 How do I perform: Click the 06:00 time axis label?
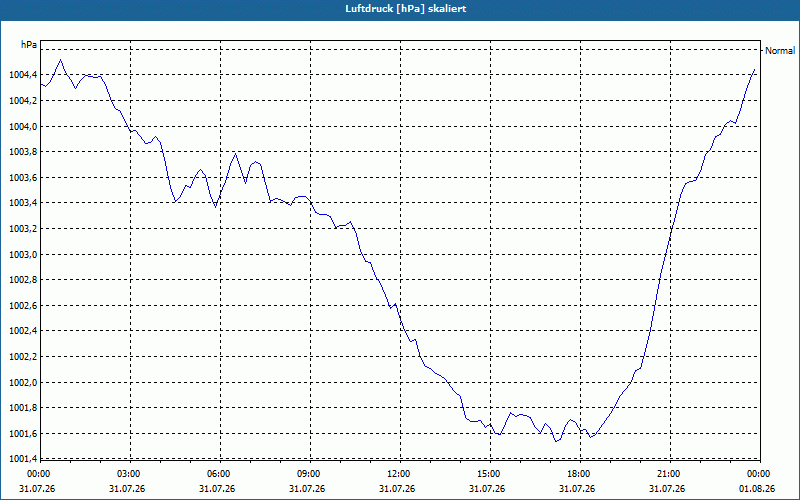pyautogui.click(x=218, y=474)
